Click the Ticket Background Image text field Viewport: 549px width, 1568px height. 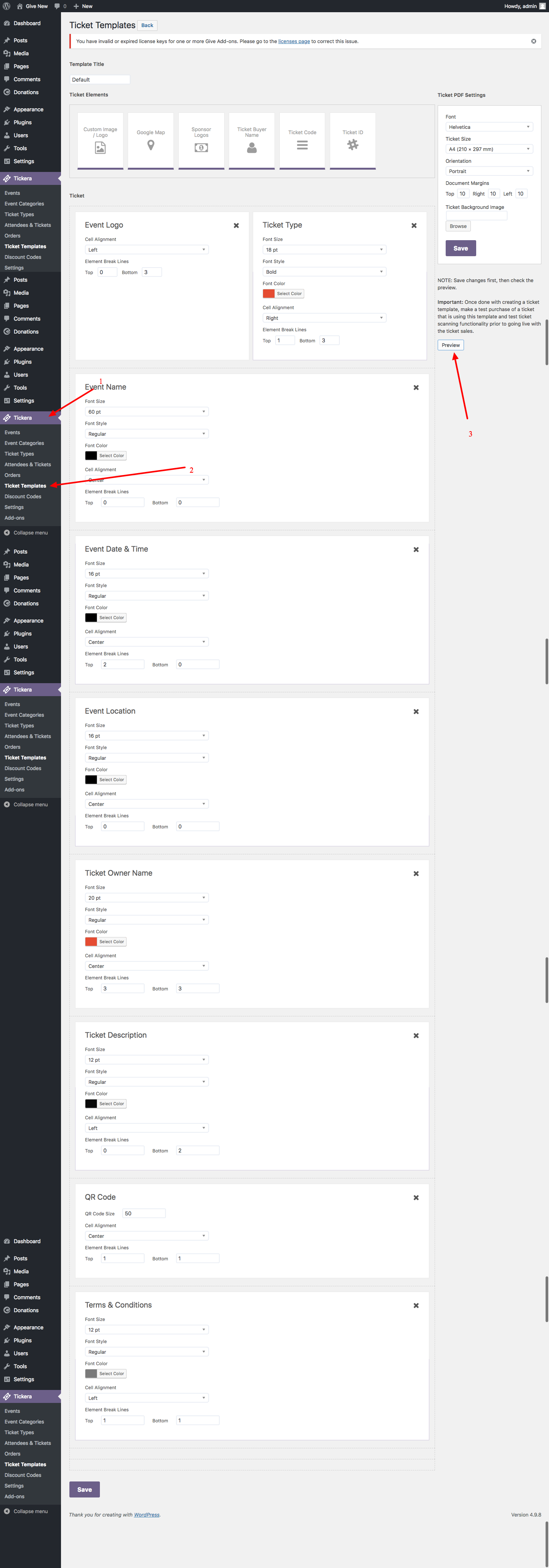(477, 215)
